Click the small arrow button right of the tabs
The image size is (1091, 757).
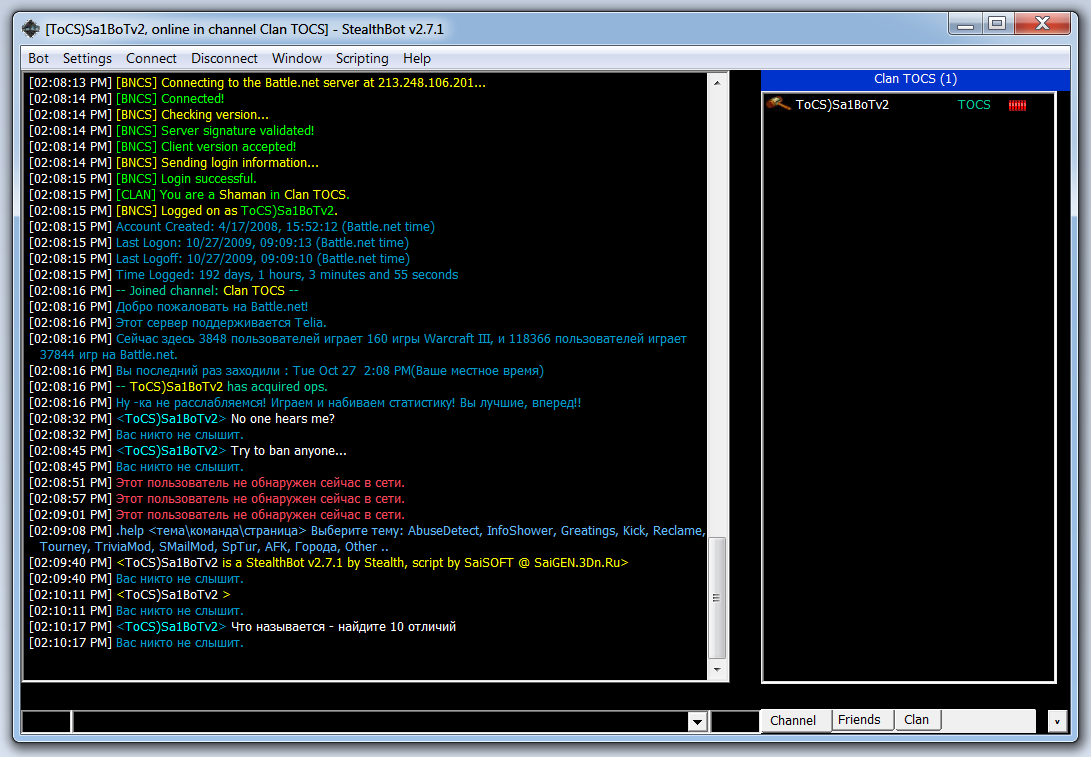(1057, 722)
